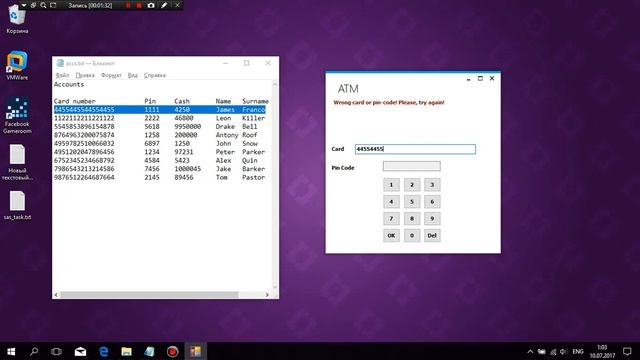Open the Recycle Bin desktop icon
Screen dimensions: 640x360
coord(17,18)
